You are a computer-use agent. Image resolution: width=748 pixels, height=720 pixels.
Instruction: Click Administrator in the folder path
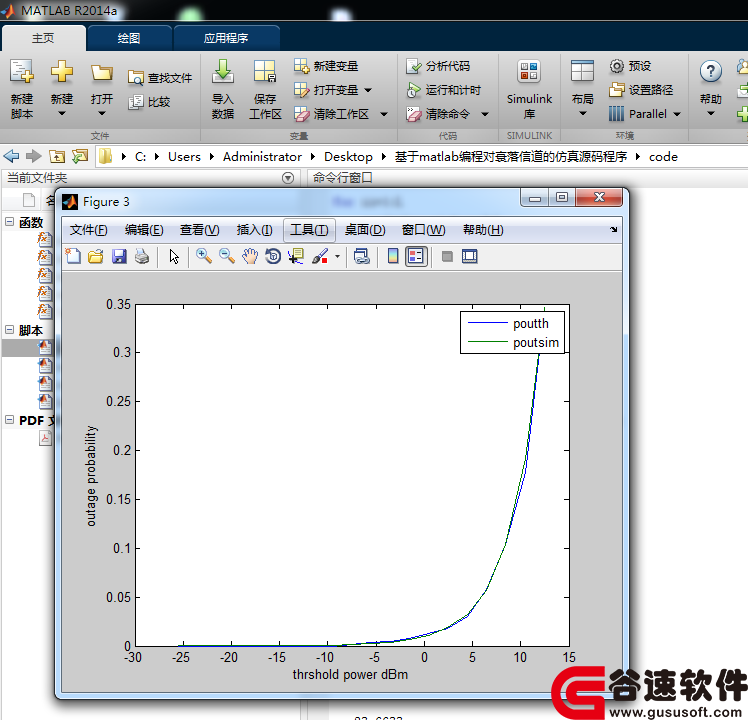tap(262, 157)
